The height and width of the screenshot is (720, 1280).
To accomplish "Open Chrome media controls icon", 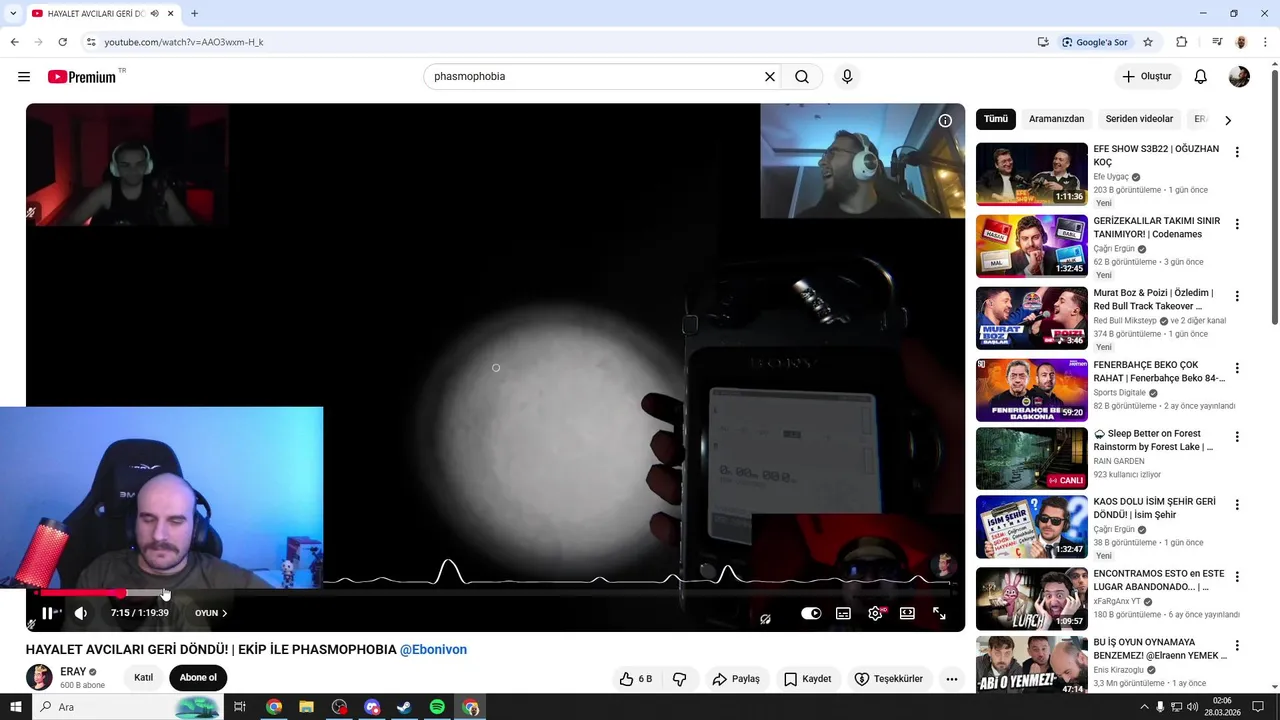I will (x=1217, y=42).
